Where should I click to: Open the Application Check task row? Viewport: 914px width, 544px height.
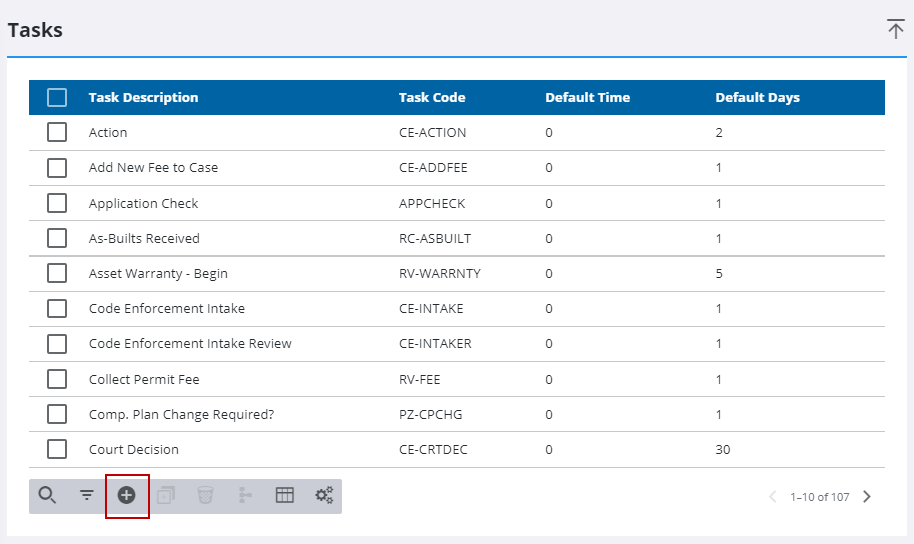point(143,203)
